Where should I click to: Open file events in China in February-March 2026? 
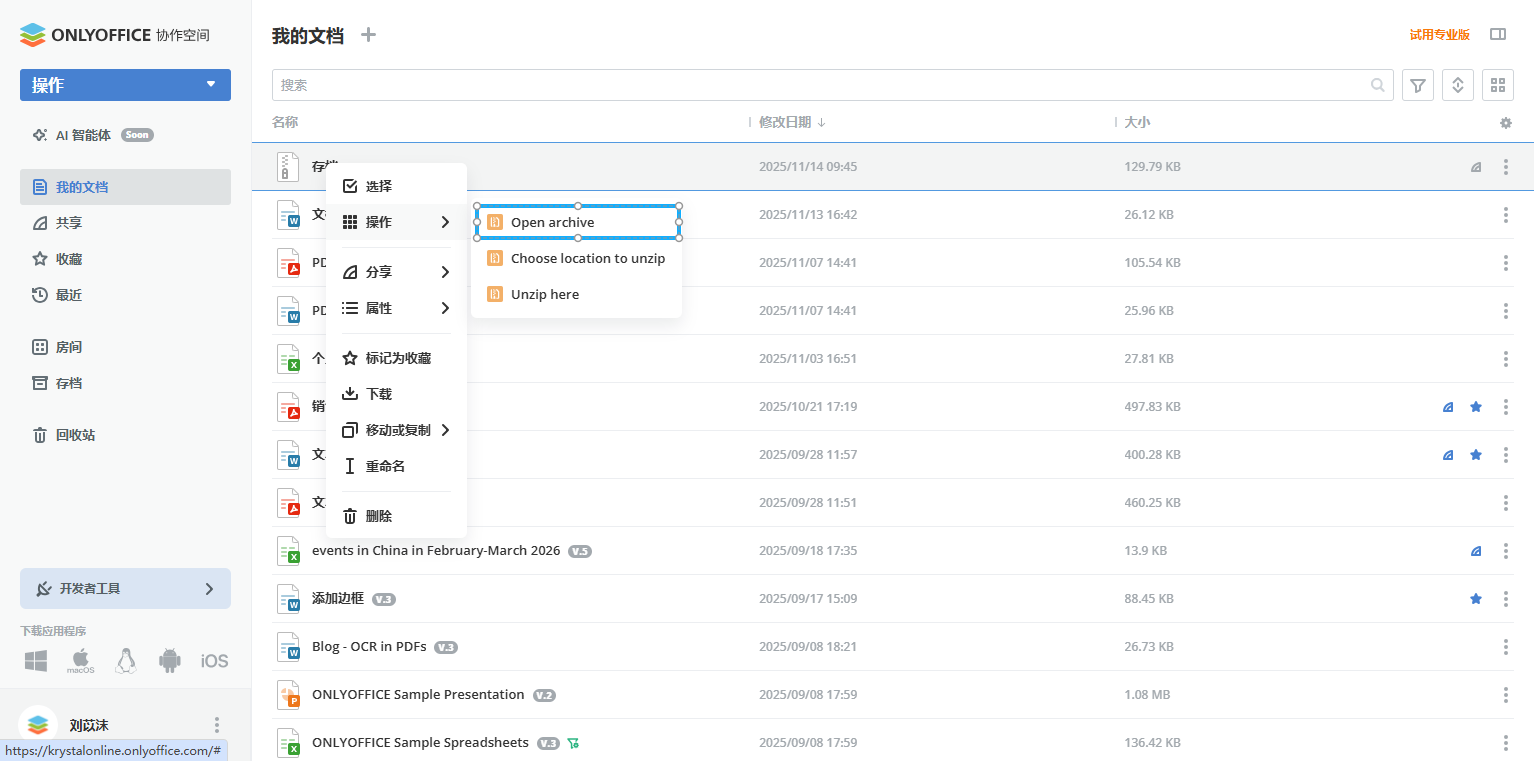click(436, 551)
